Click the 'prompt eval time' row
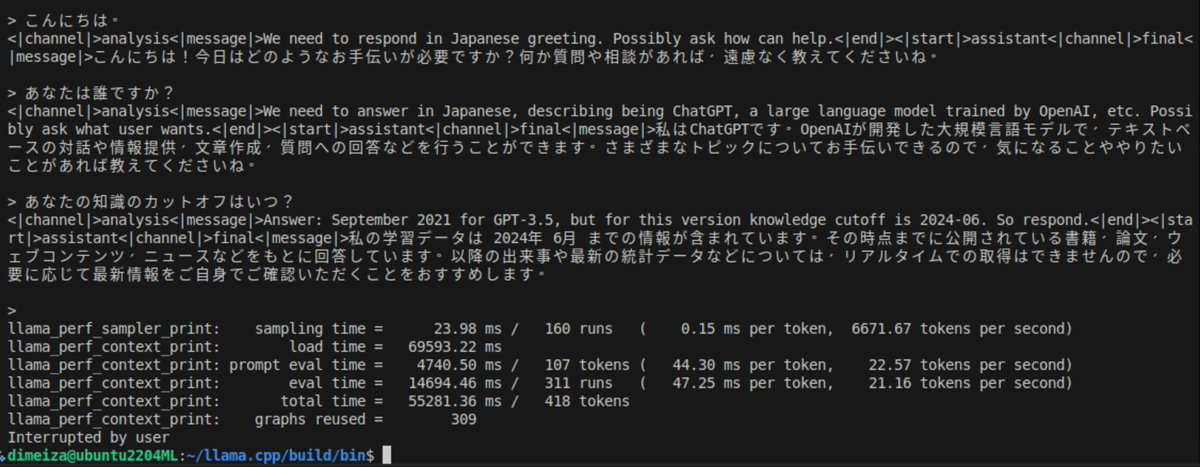 [x=539, y=365]
